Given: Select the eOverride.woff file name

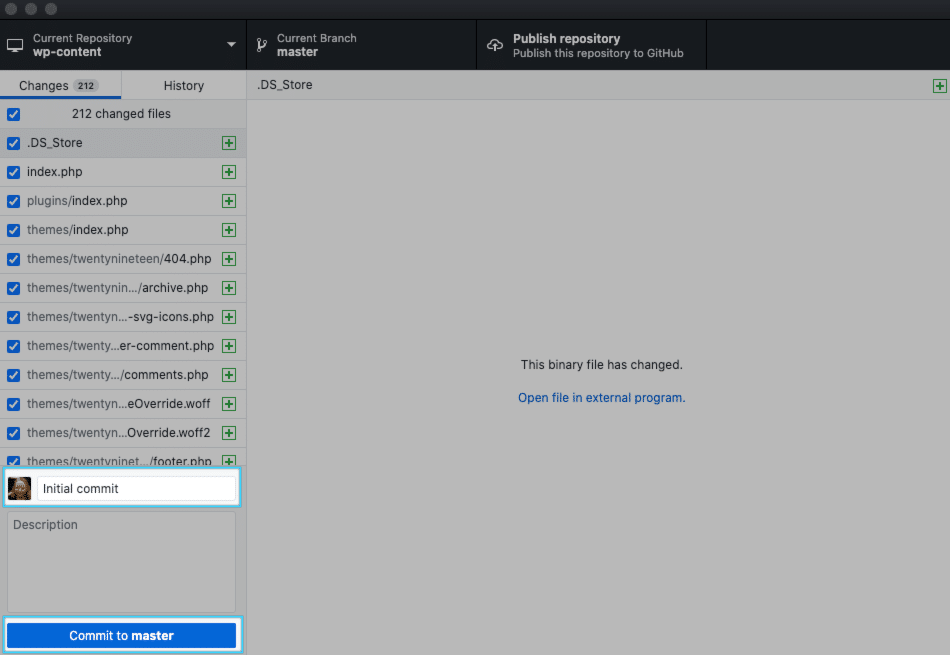Looking at the screenshot, I should click(118, 404).
